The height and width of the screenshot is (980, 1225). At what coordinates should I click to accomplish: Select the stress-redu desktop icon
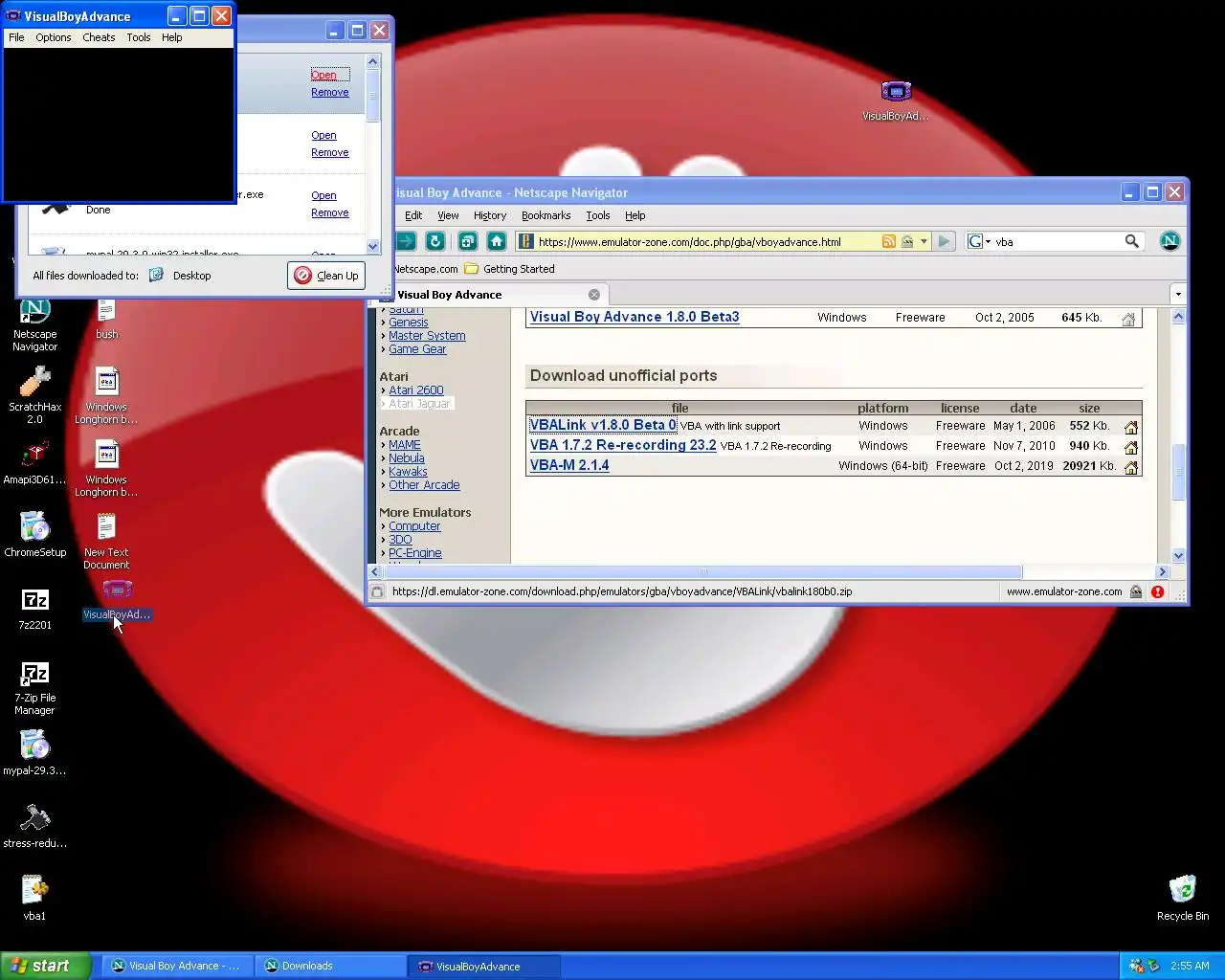pyautogui.click(x=35, y=826)
